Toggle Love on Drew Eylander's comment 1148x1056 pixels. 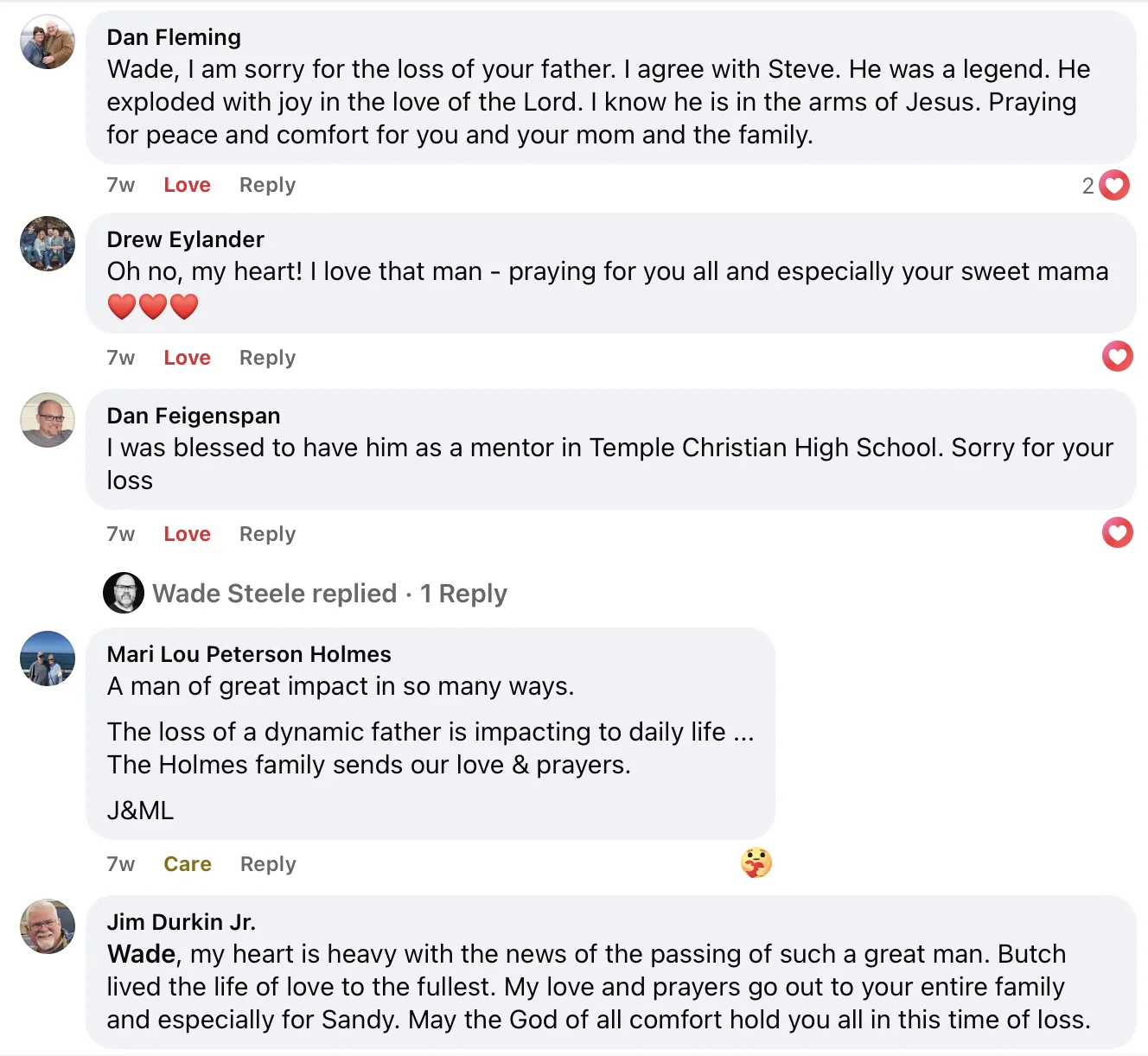[187, 358]
